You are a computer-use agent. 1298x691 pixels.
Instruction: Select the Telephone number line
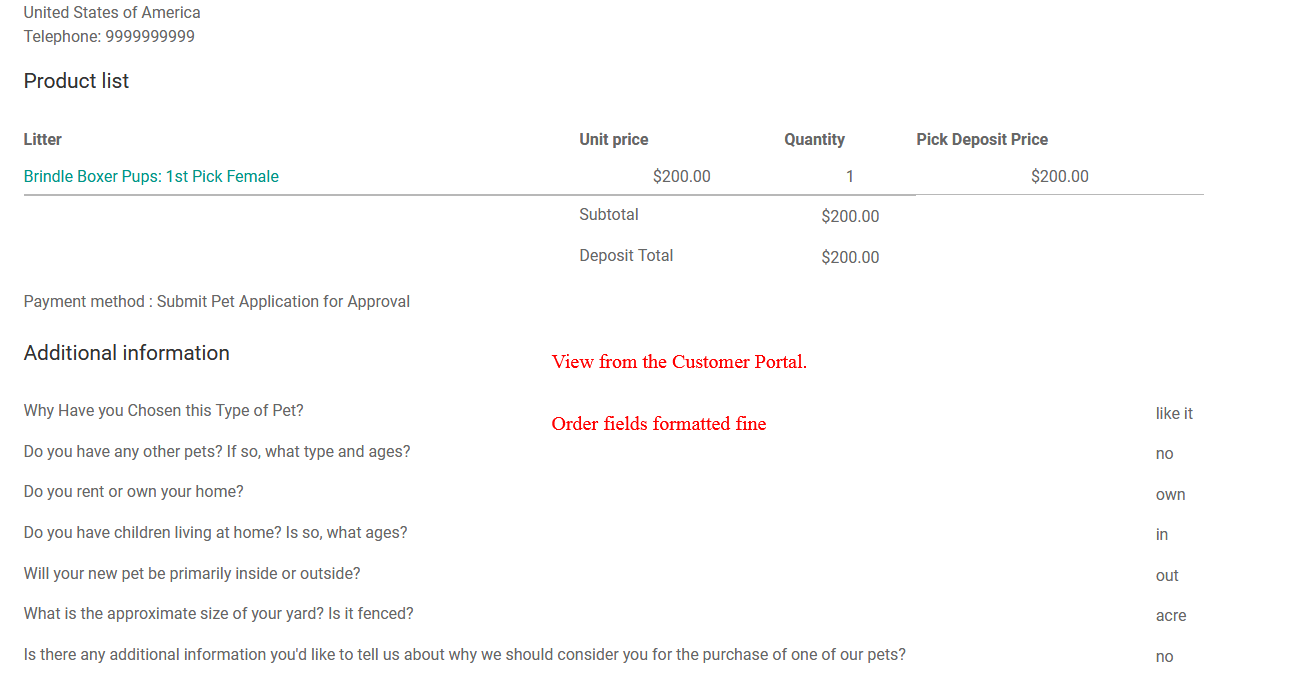coord(109,36)
